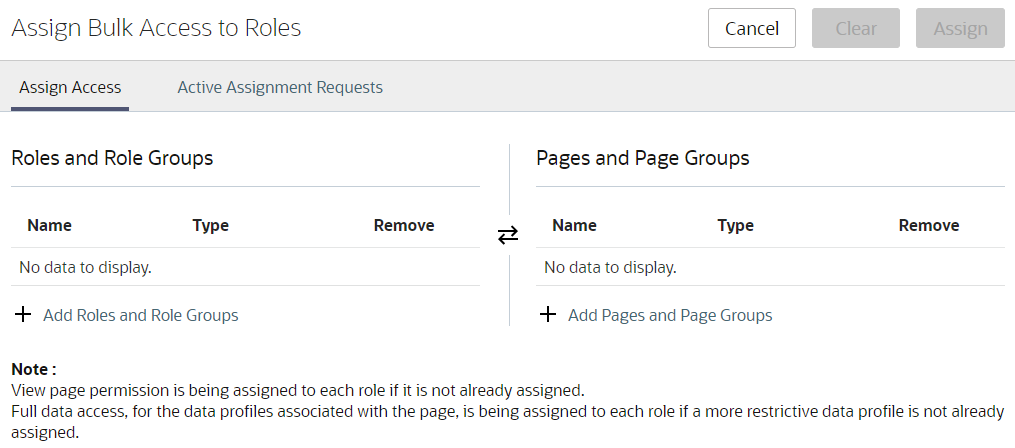
Task: Click the Roles and Role Groups heading
Action: point(112,158)
